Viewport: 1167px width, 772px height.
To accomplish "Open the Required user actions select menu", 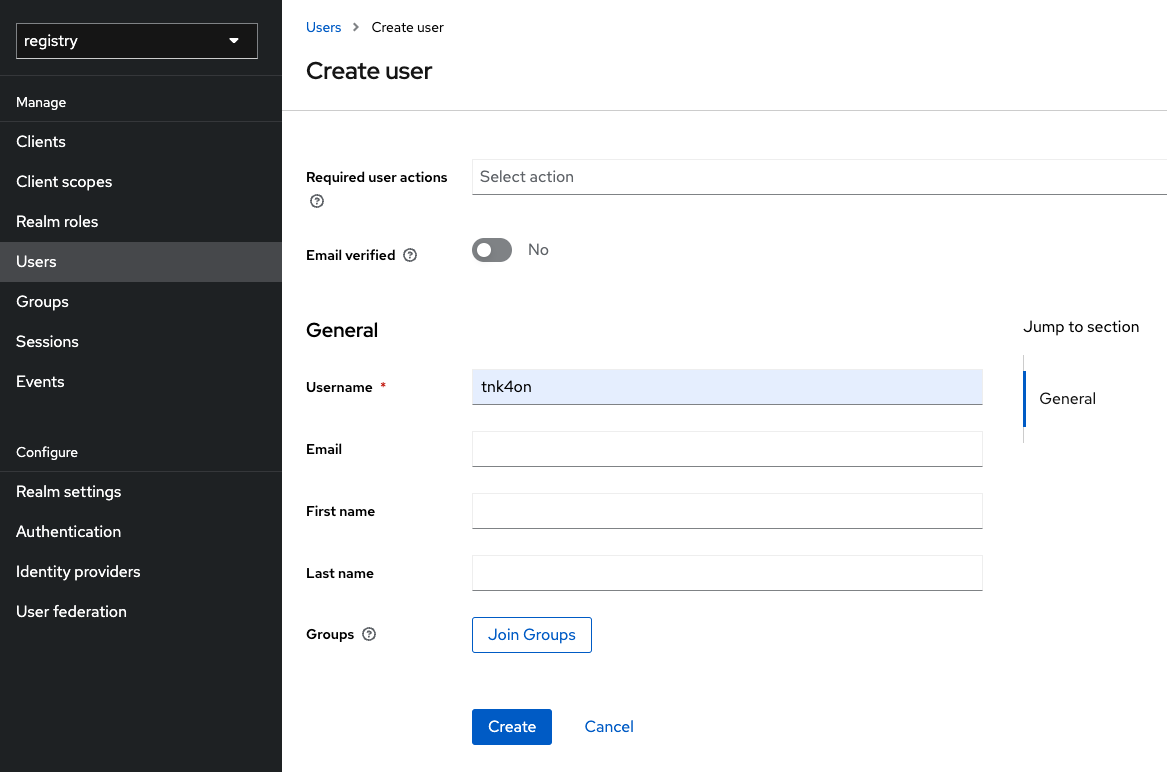I will click(x=700, y=176).
